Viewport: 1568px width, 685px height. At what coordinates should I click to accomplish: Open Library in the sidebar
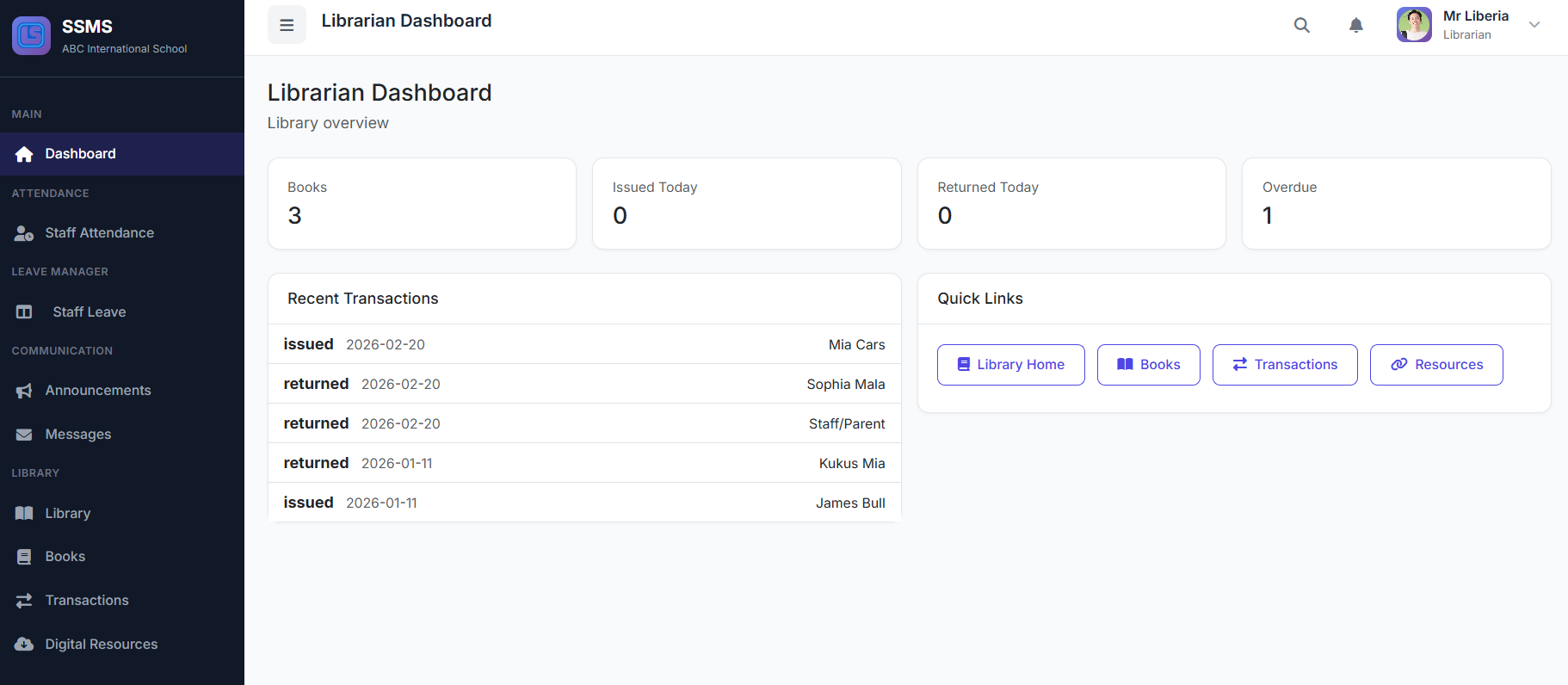(x=67, y=514)
